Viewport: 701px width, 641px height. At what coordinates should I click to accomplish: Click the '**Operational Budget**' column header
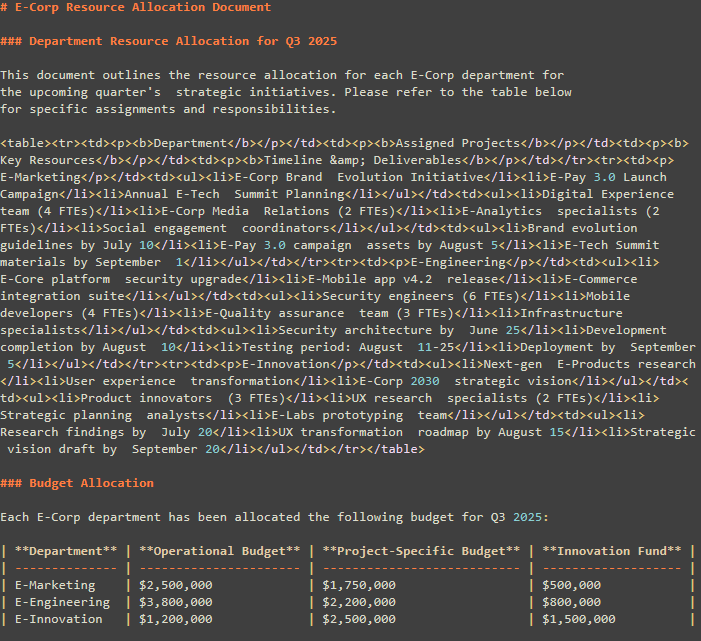pos(220,551)
